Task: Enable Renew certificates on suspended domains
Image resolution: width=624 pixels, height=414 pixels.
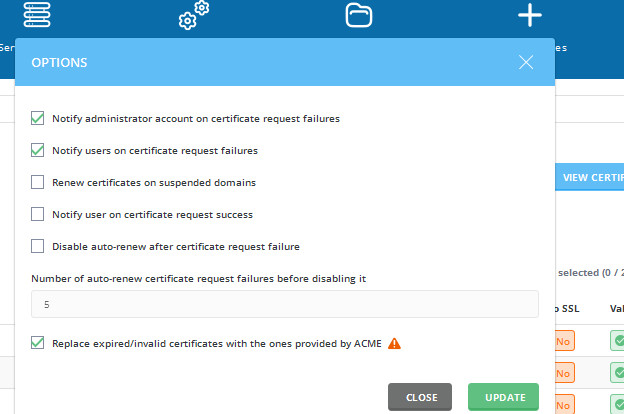Action: [37, 182]
